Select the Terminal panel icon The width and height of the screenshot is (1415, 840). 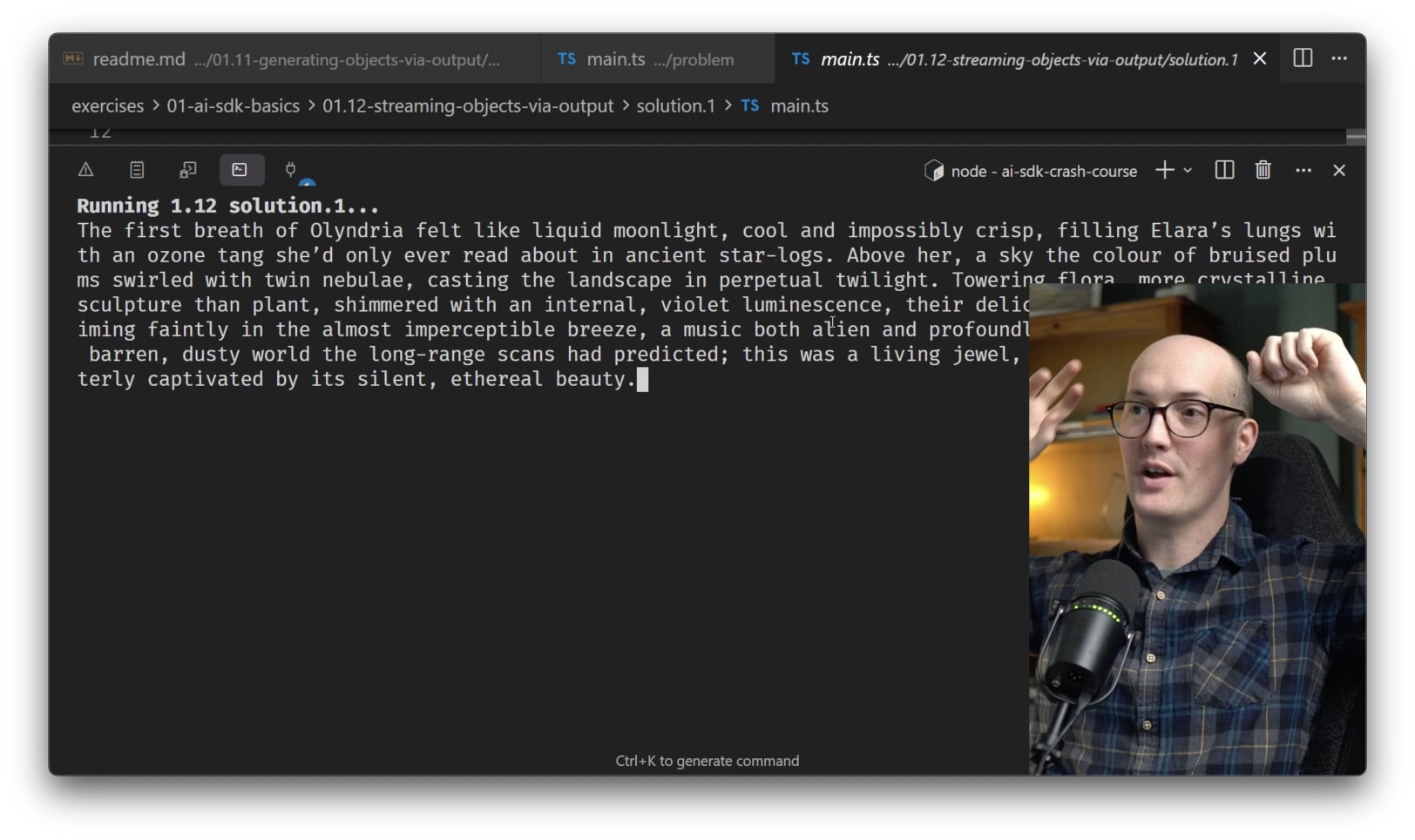pyautogui.click(x=240, y=170)
